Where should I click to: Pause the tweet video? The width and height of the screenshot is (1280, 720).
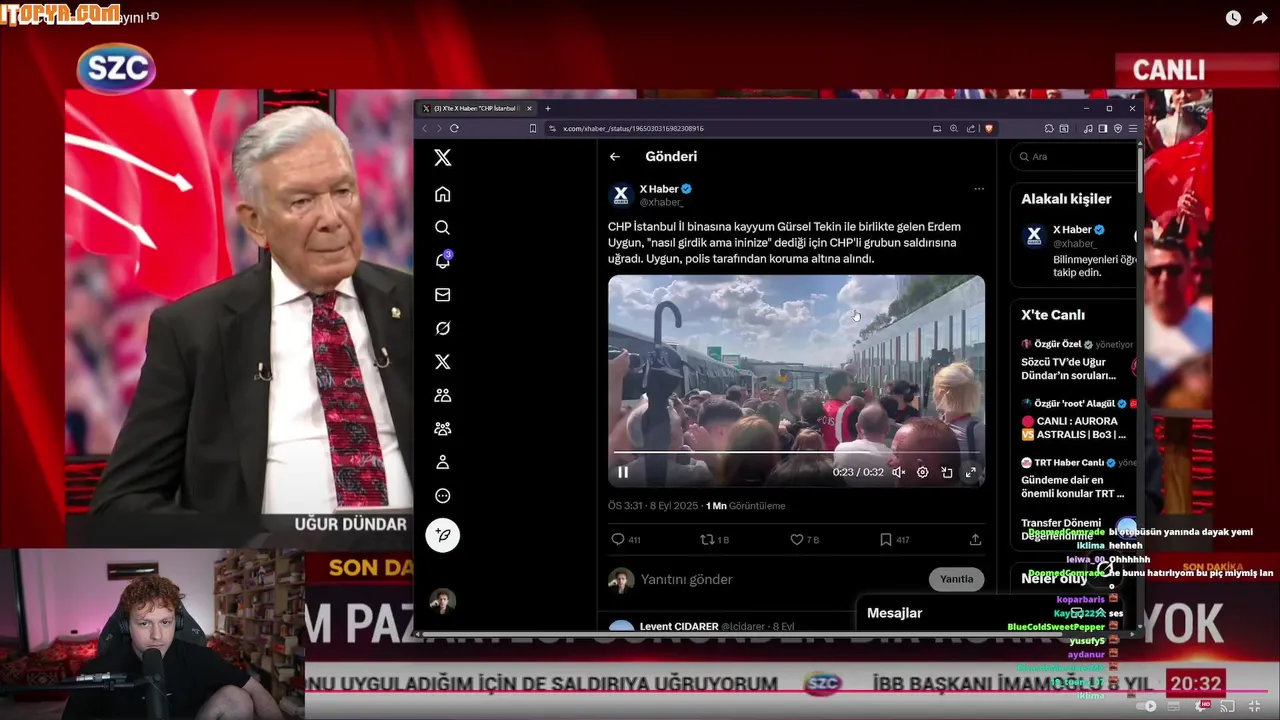click(x=623, y=472)
